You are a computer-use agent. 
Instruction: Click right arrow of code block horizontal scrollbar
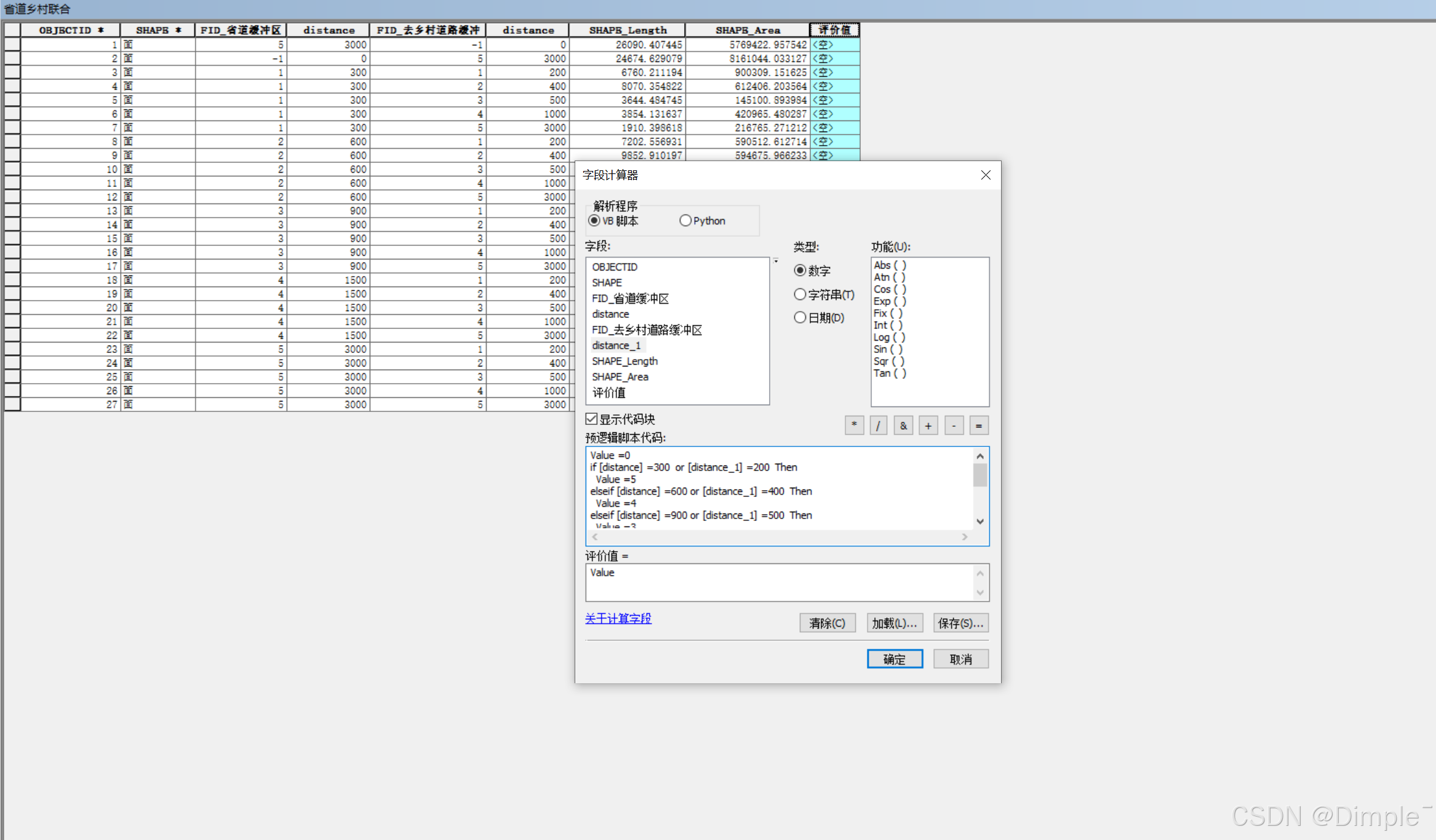coord(965,537)
